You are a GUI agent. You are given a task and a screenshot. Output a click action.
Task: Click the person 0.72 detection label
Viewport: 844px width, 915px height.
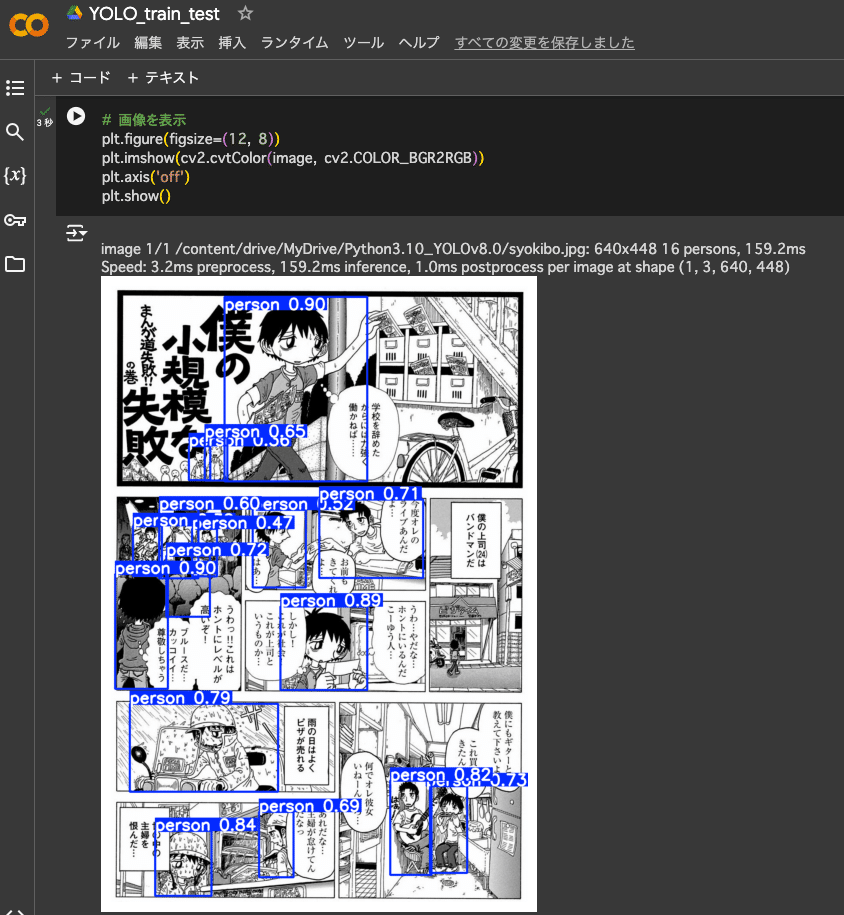pos(217,550)
